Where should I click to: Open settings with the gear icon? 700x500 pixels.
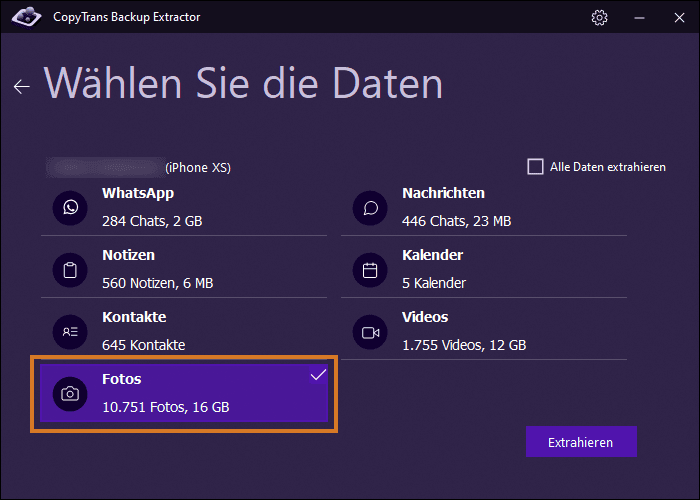point(599,17)
